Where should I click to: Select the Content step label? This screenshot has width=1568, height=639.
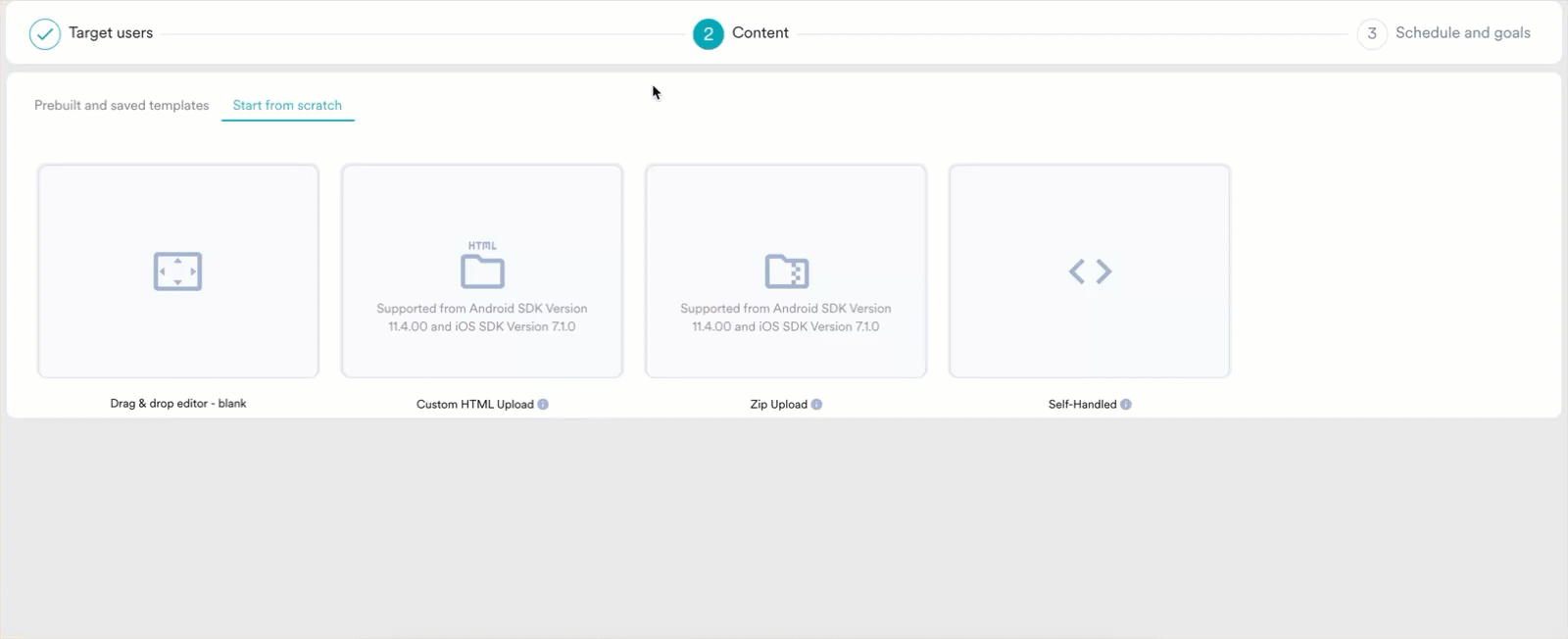(759, 33)
